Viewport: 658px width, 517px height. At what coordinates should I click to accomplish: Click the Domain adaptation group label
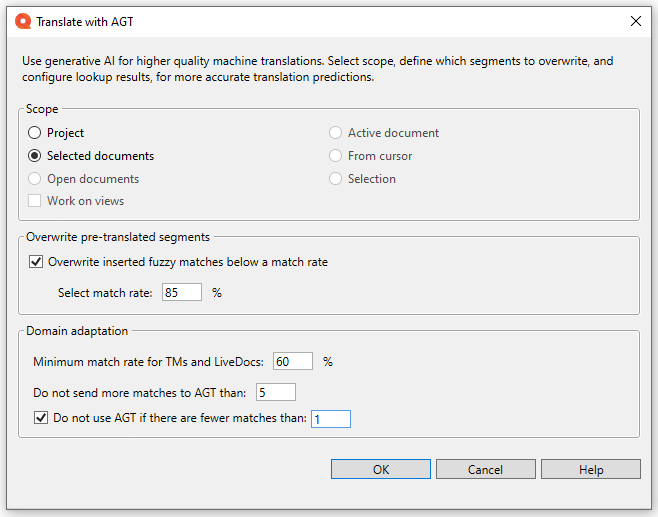tap(77, 331)
